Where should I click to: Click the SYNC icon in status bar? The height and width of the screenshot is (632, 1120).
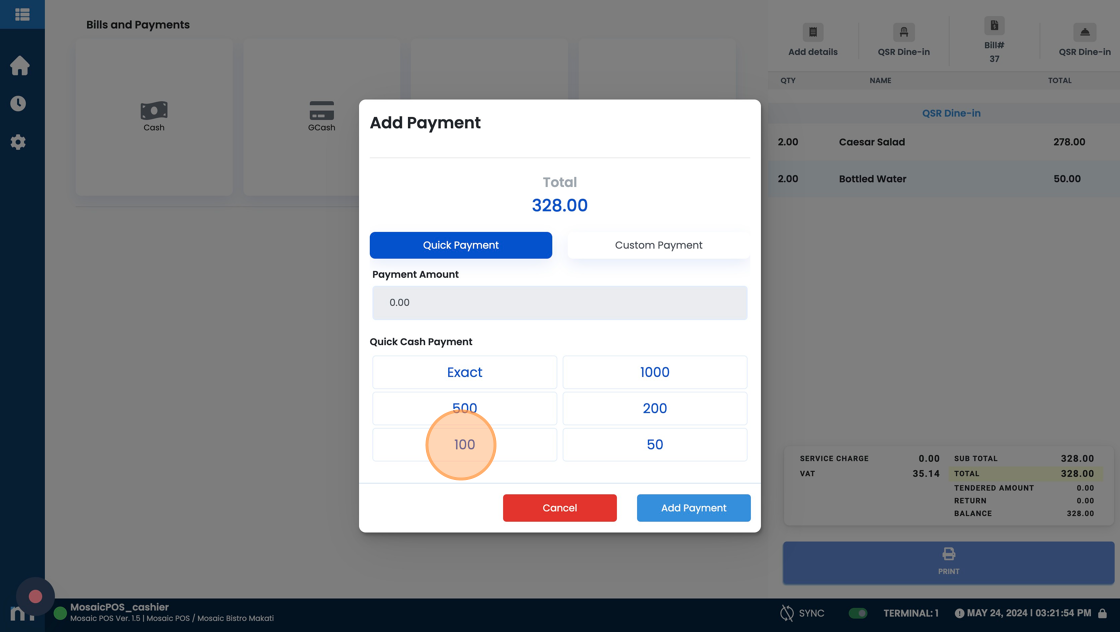tap(787, 613)
